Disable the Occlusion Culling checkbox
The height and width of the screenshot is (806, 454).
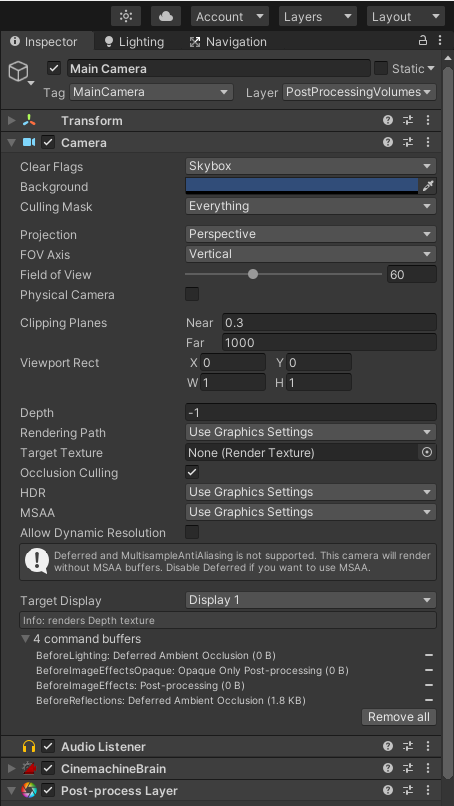click(192, 472)
